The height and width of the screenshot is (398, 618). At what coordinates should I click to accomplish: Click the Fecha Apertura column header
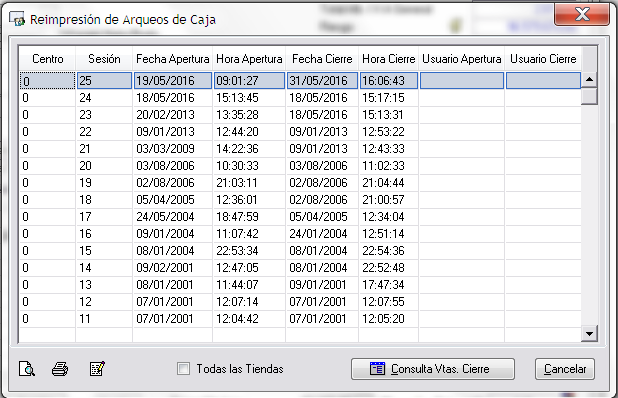173,59
